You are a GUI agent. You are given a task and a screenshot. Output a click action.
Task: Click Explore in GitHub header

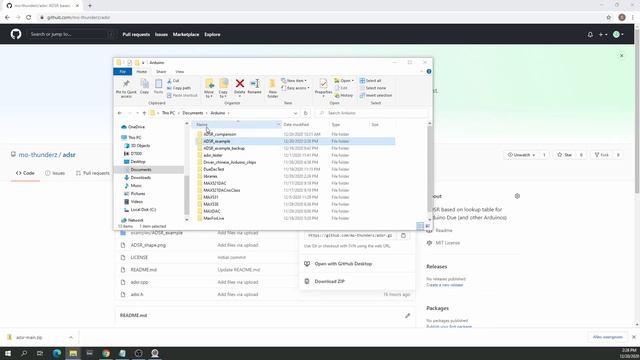212,35
